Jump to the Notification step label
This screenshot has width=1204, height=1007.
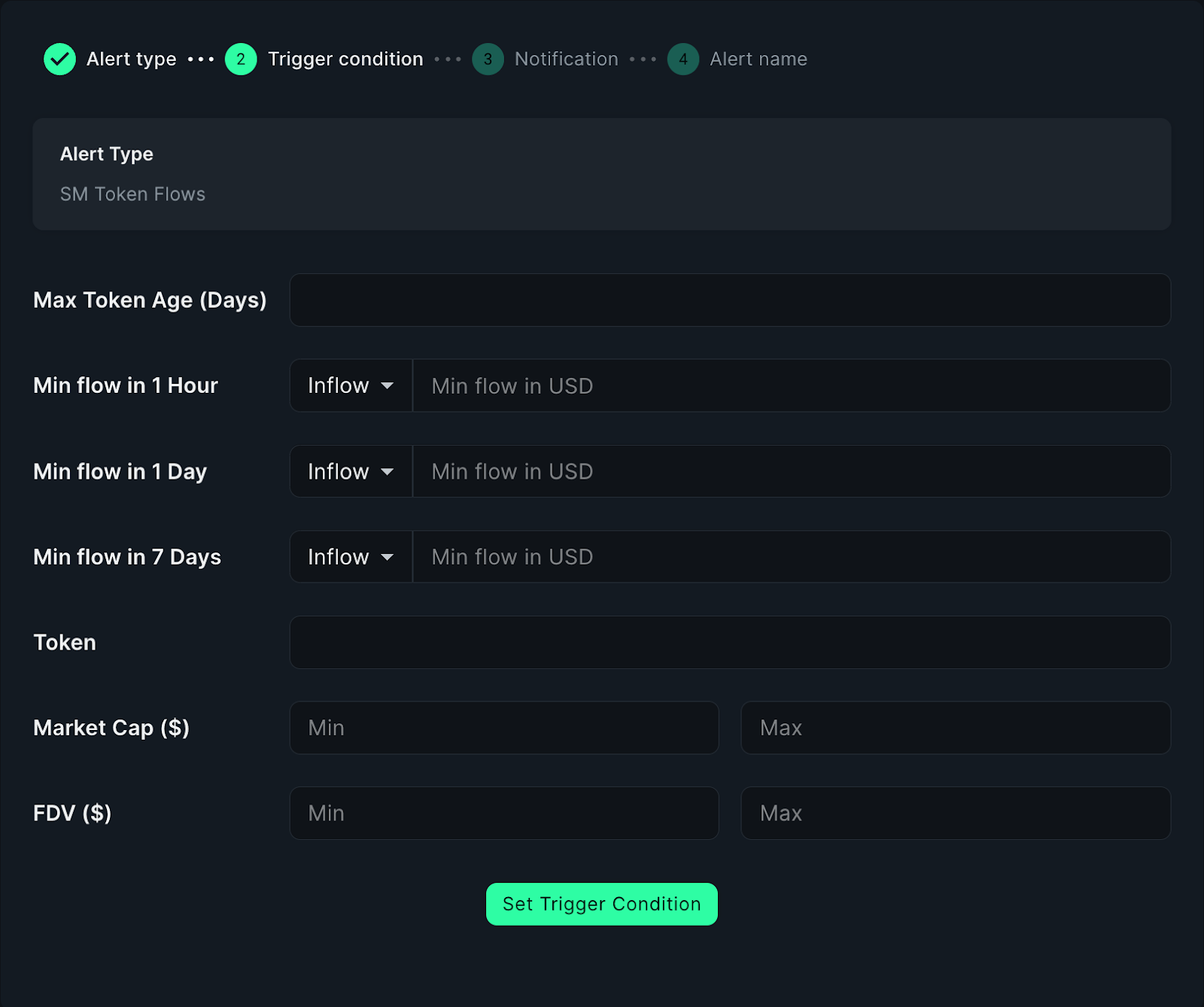pos(567,59)
